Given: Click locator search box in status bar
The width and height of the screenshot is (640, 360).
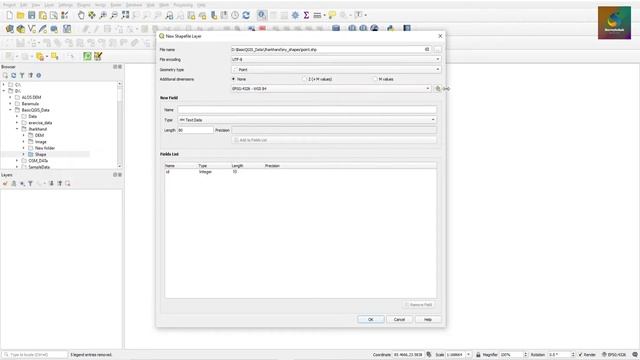Looking at the screenshot, I should tap(34, 355).
